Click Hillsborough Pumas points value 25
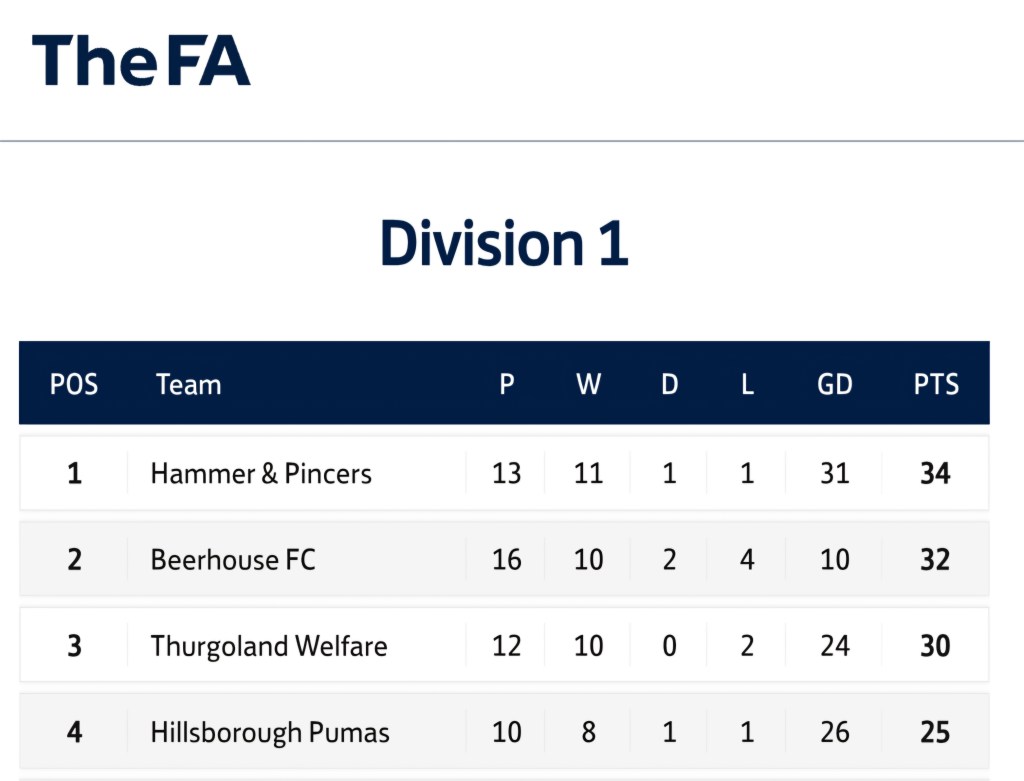Screen dimensions: 1024x781 [935, 733]
